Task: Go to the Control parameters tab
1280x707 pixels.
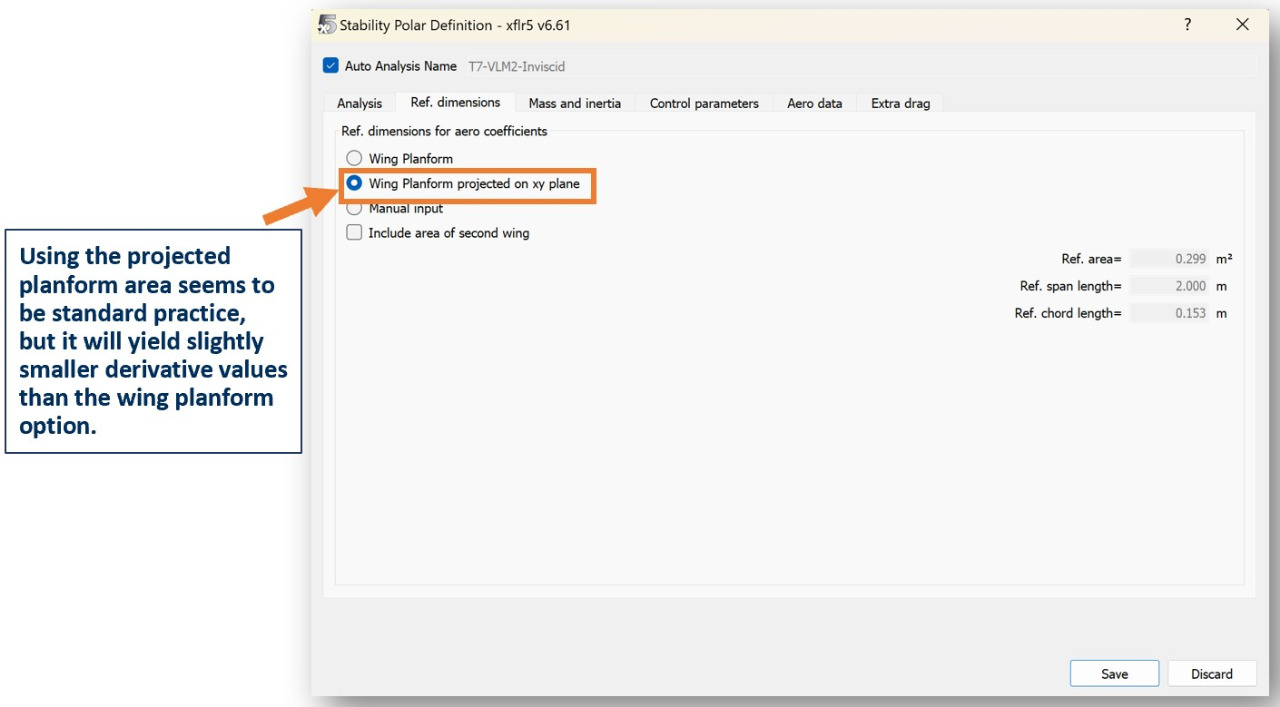Action: pyautogui.click(x=704, y=103)
